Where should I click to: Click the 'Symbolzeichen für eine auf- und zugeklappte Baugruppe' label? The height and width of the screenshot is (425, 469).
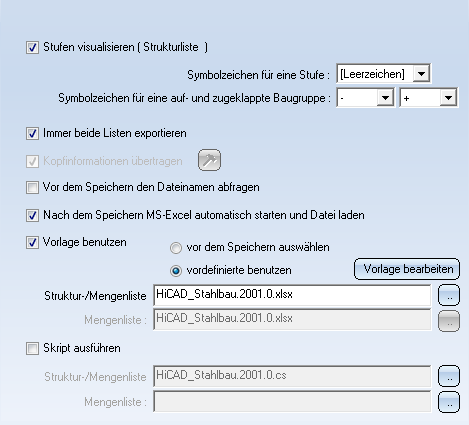point(195,98)
